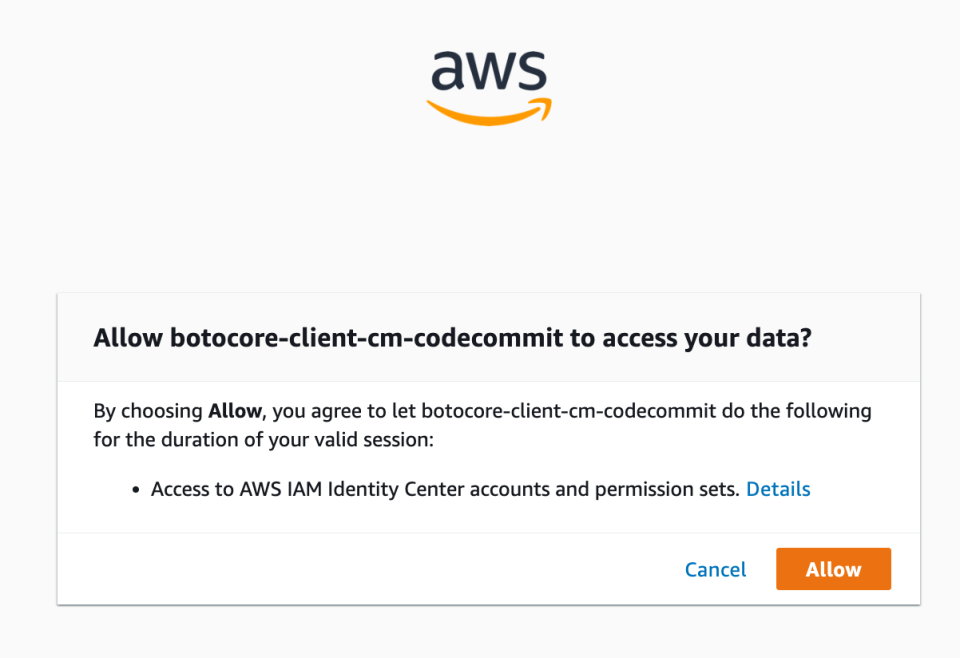Allow botocore-client-cm-codecommit to access your data
Viewport: 960px width, 658px height.
(x=833, y=569)
